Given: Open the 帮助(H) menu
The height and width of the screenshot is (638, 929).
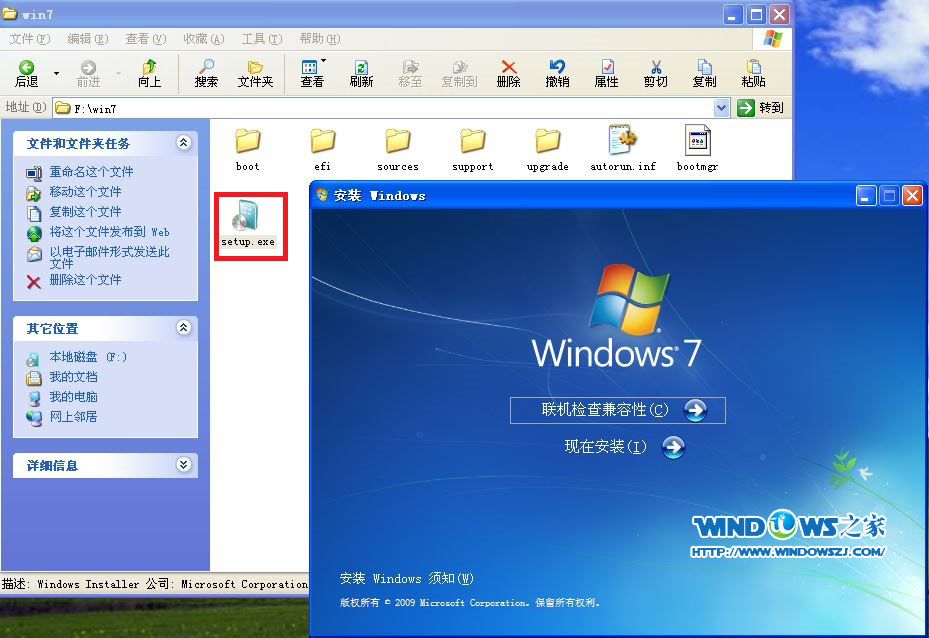Looking at the screenshot, I should [x=320, y=39].
